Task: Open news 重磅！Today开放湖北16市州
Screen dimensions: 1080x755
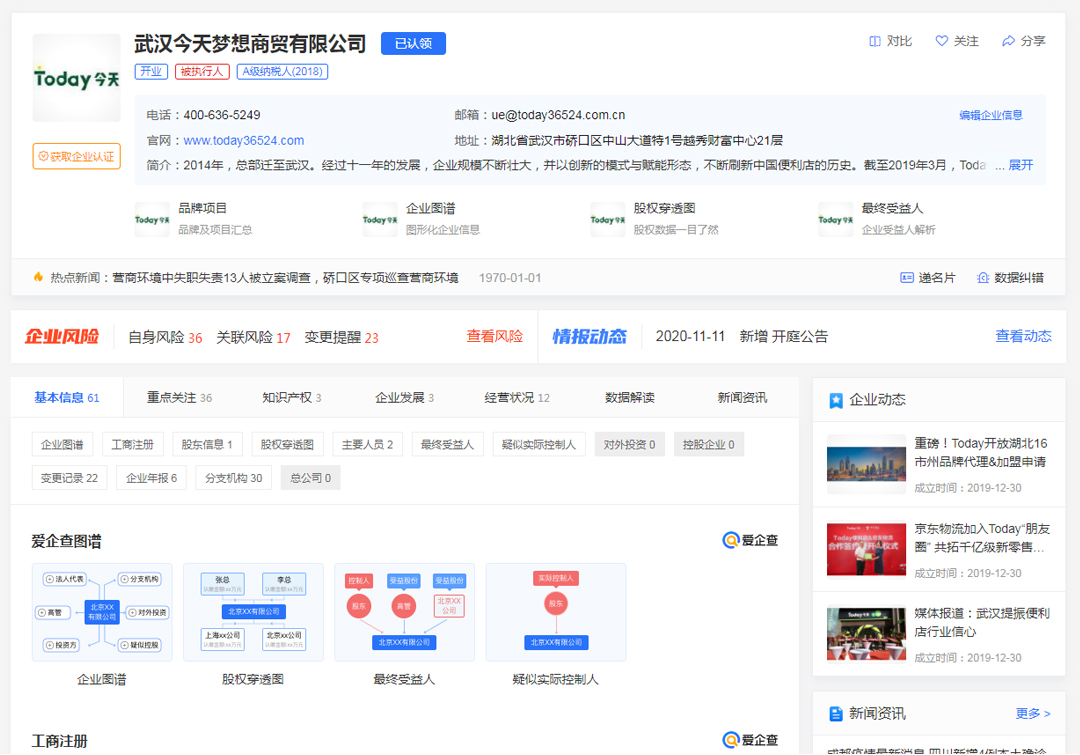Action: [980, 453]
